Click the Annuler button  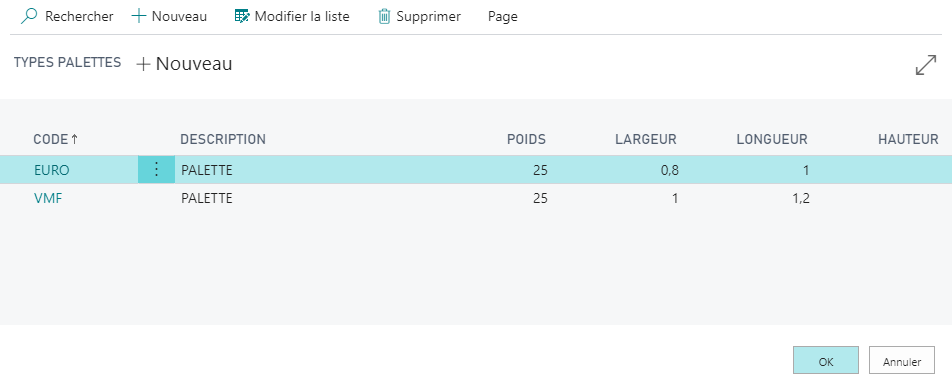(902, 360)
